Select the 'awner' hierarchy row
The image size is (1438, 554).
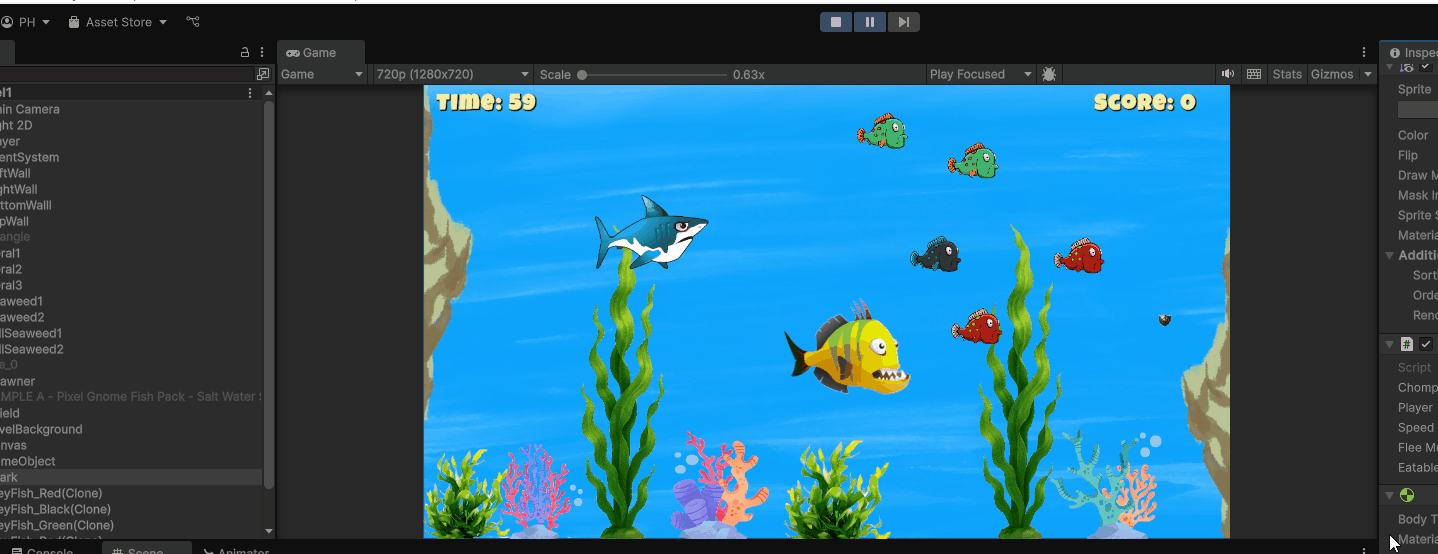pyautogui.click(x=131, y=381)
